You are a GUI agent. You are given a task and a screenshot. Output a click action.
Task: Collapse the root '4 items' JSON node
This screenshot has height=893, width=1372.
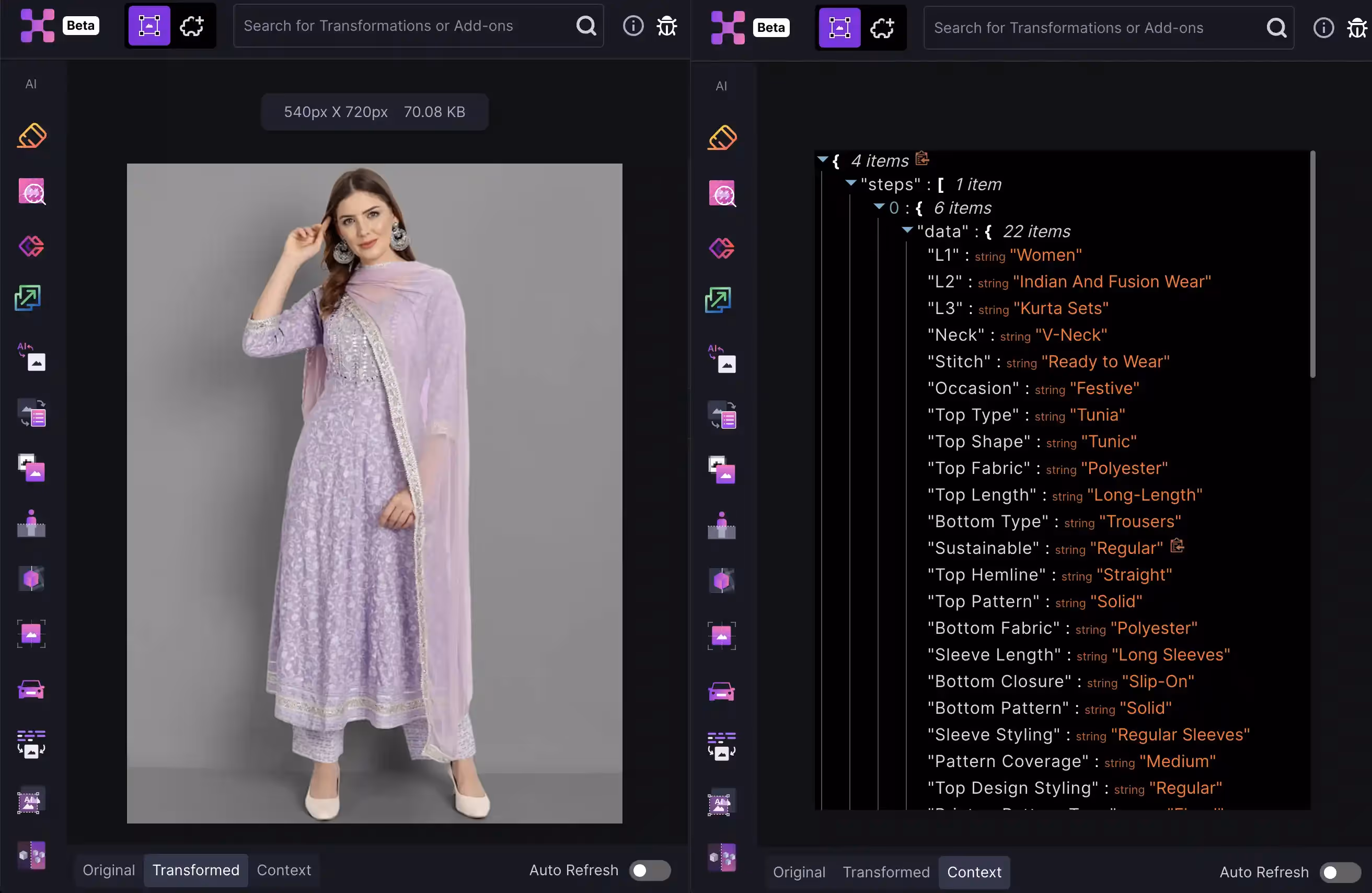[x=823, y=159]
